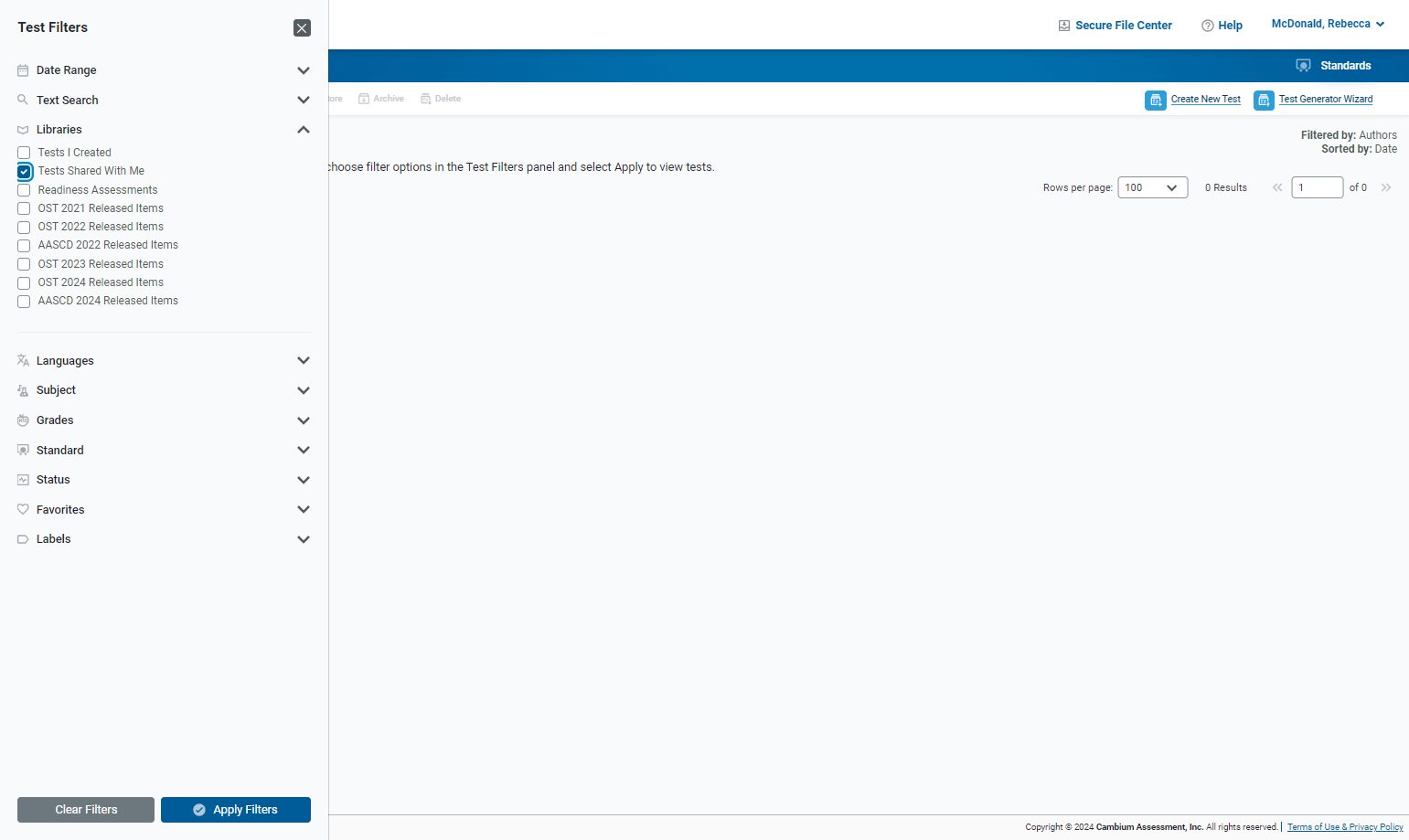Expand the Grades filter chevron
Viewport: 1409px width, 840px height.
(x=304, y=420)
